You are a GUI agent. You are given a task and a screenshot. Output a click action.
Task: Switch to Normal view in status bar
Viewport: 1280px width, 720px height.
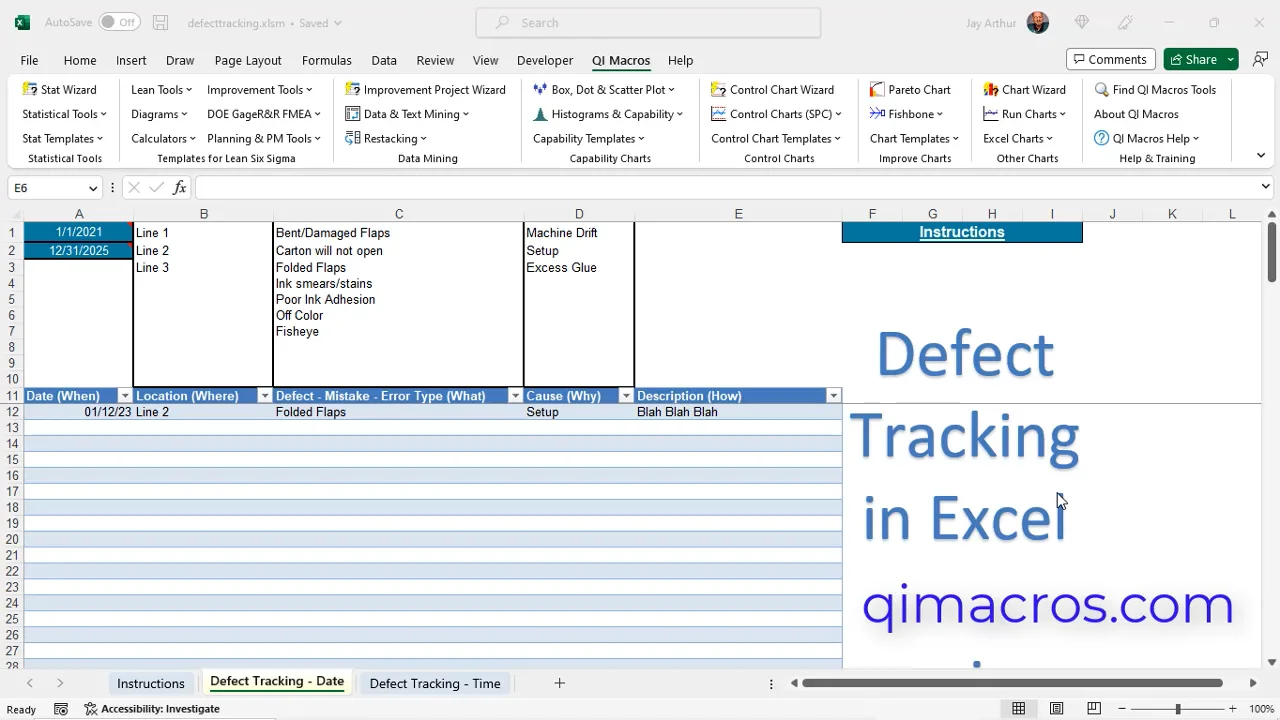1018,709
